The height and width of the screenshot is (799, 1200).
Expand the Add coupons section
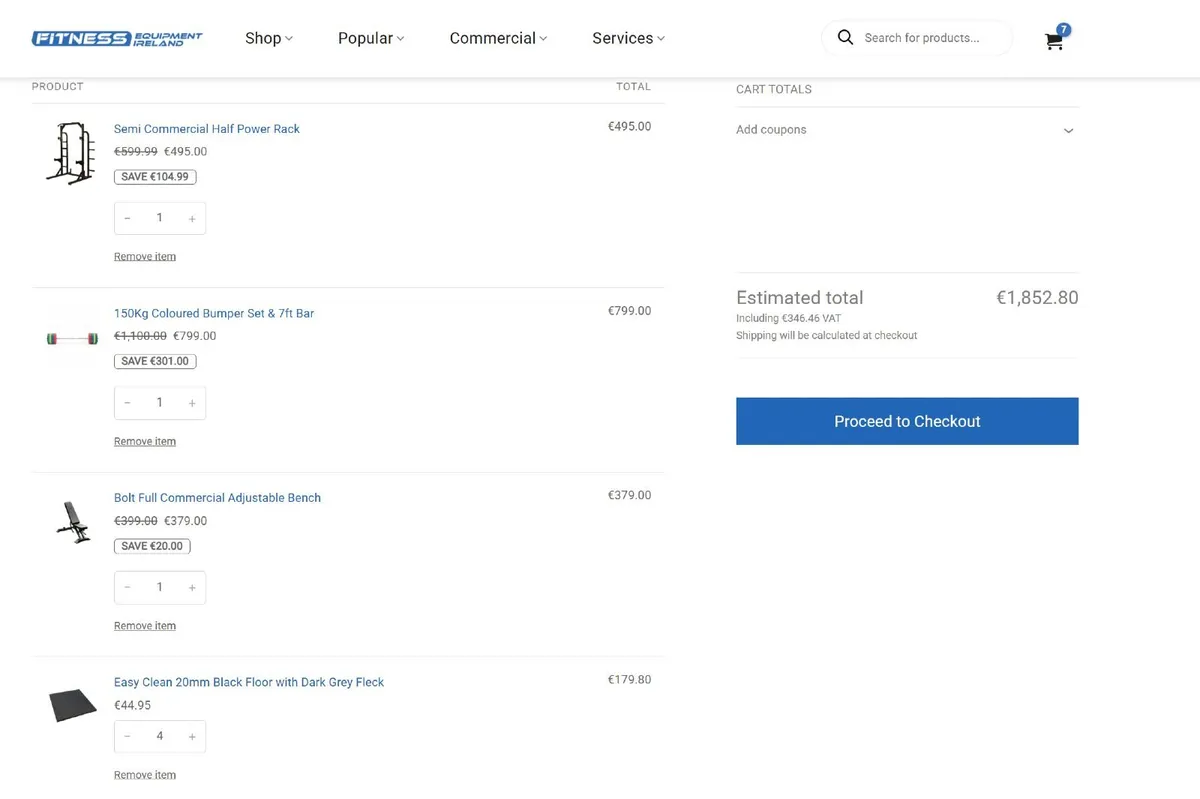coord(1068,130)
